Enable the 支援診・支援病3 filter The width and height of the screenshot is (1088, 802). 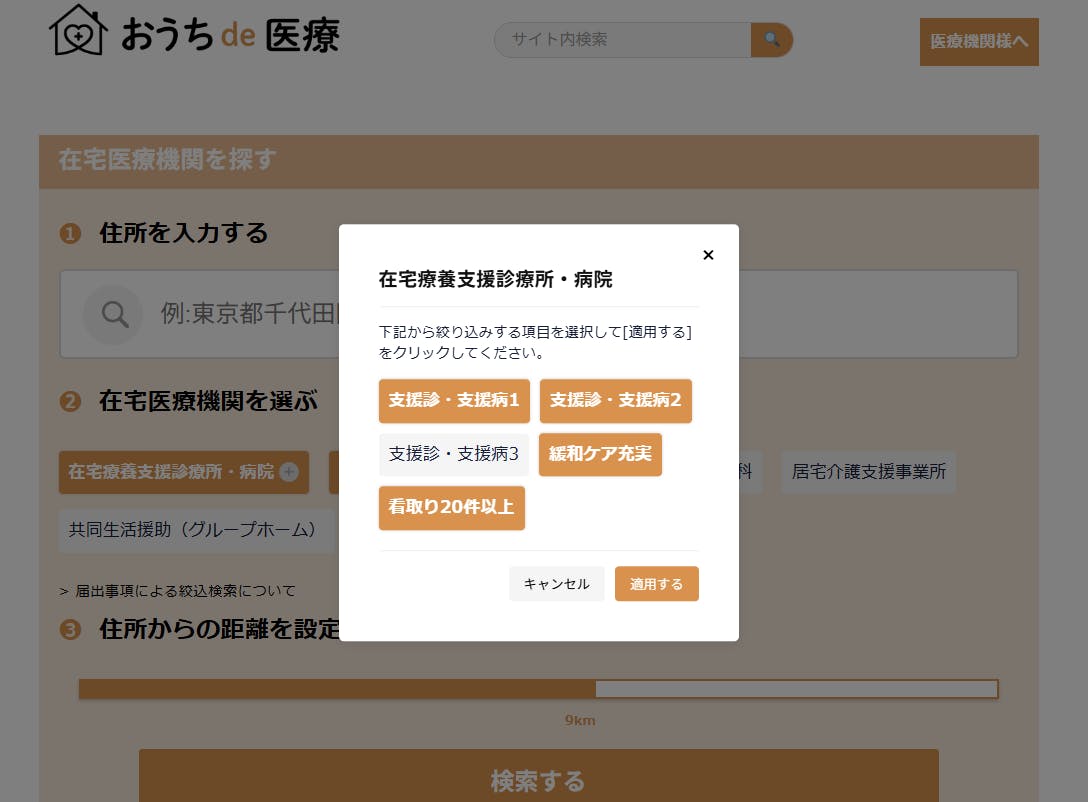tap(454, 454)
